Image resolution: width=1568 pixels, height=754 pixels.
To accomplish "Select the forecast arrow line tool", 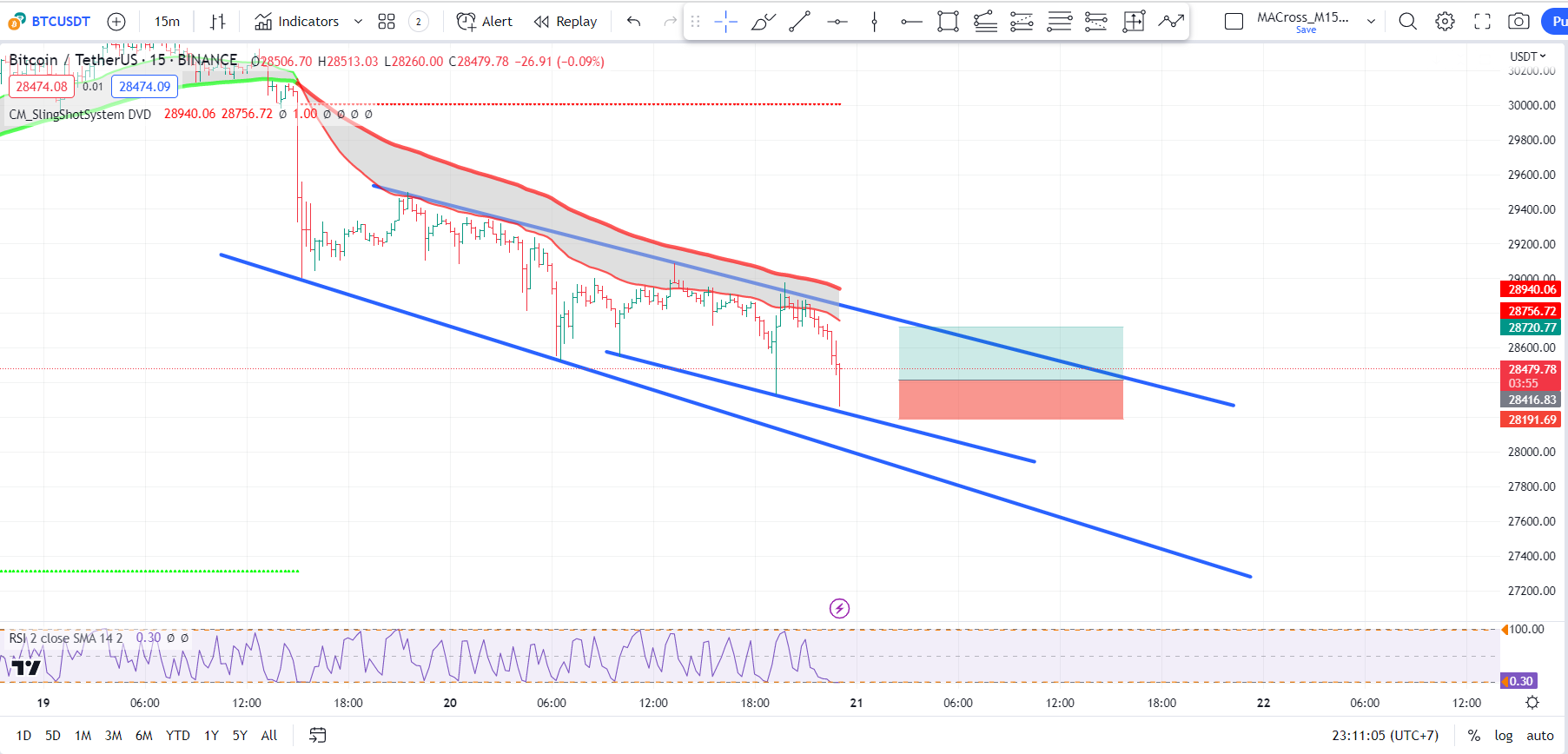I will [1171, 22].
